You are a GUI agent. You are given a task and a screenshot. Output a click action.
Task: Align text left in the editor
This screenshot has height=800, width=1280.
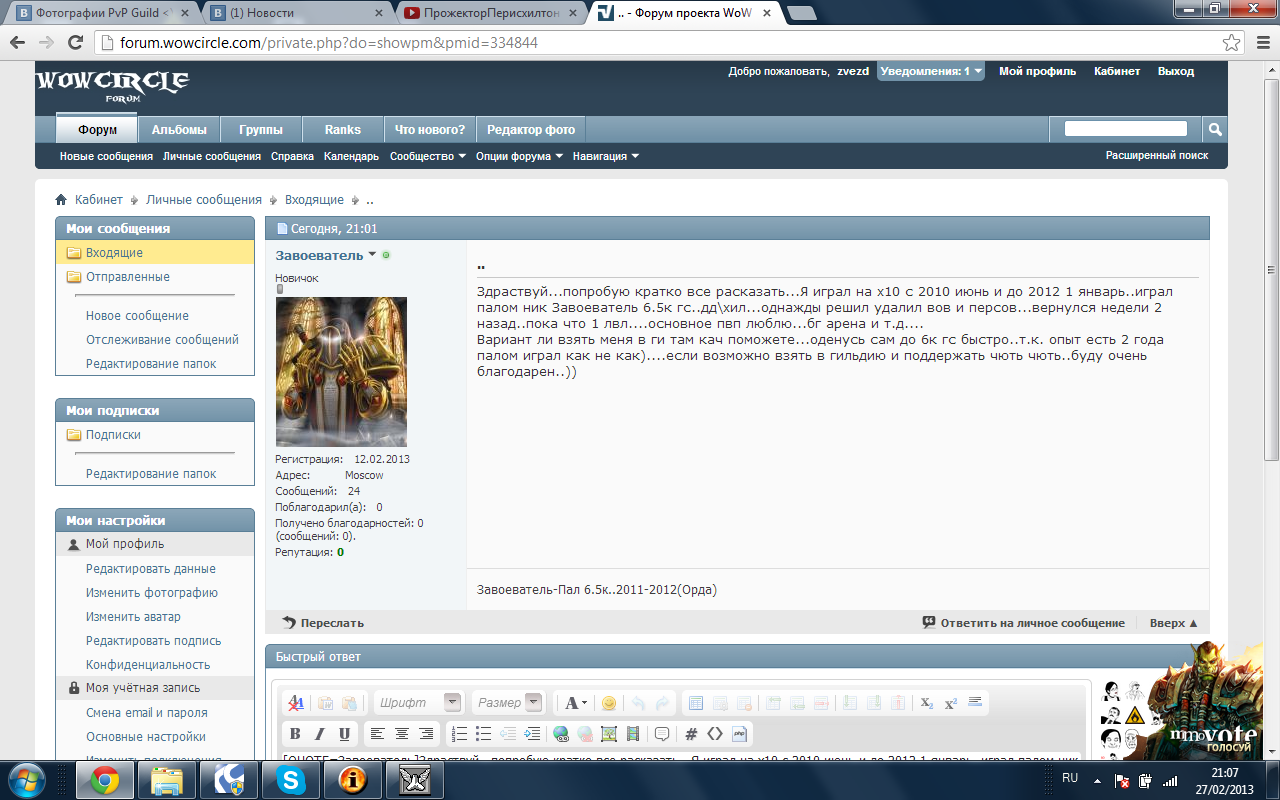coord(377,734)
